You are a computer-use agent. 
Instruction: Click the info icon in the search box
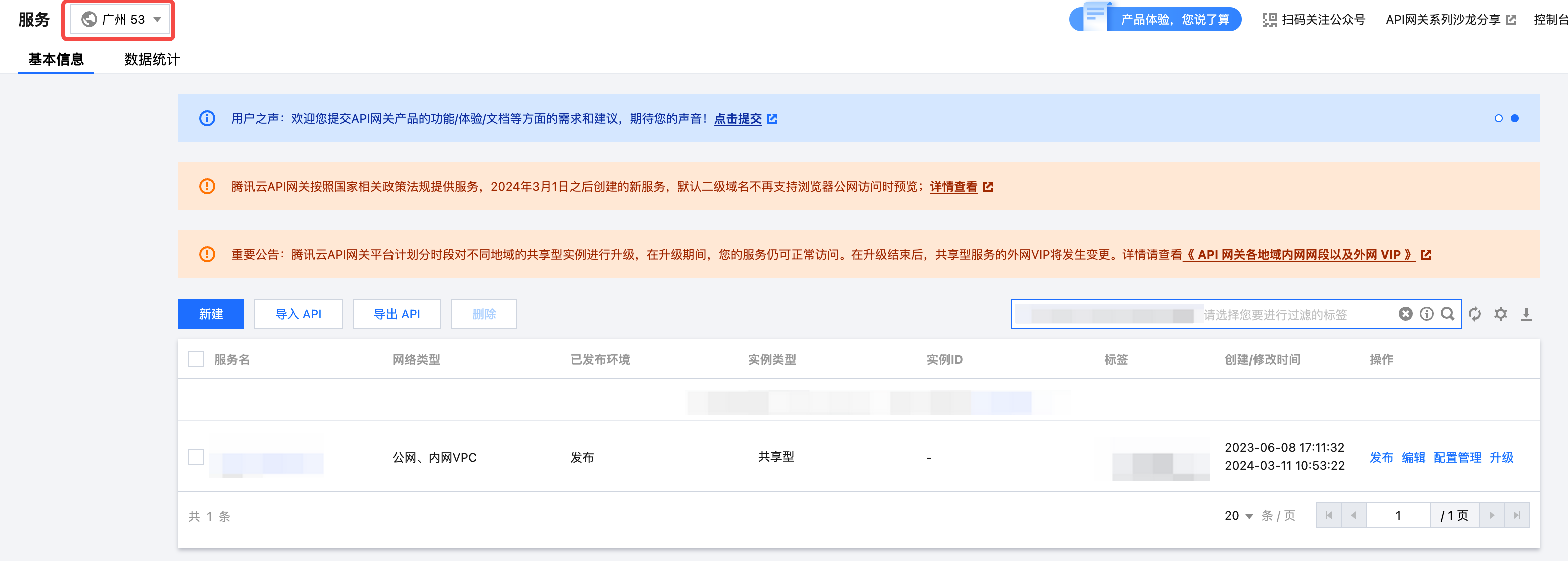[1426, 314]
